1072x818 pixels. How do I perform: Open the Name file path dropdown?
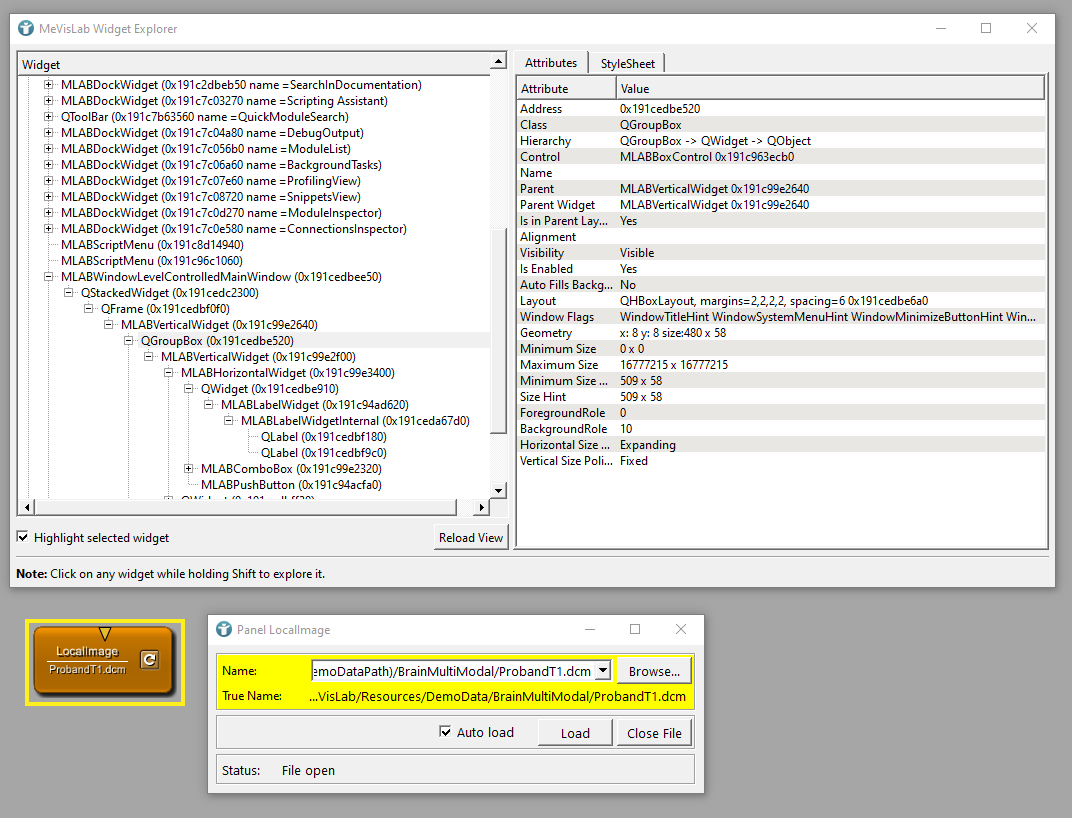(602, 671)
